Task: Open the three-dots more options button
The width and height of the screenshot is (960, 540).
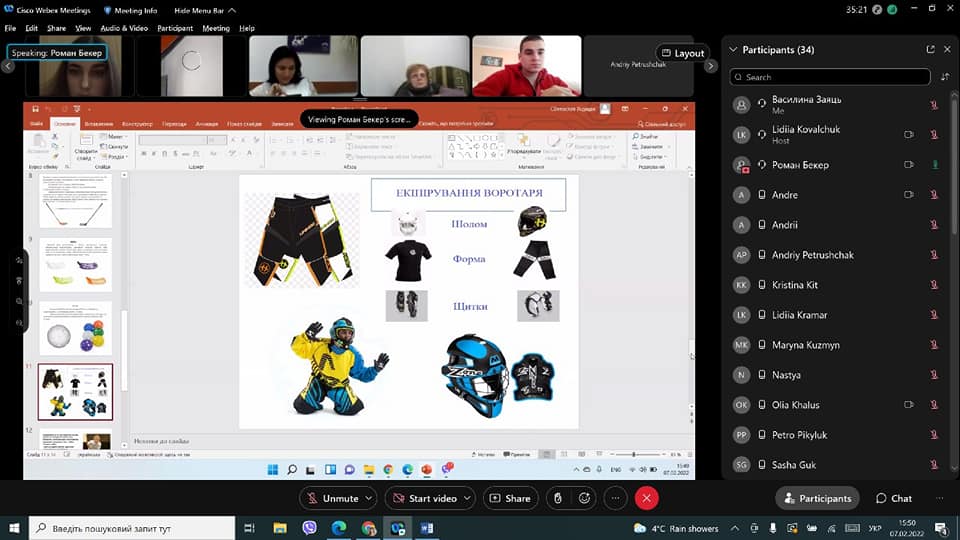Action: [x=615, y=498]
